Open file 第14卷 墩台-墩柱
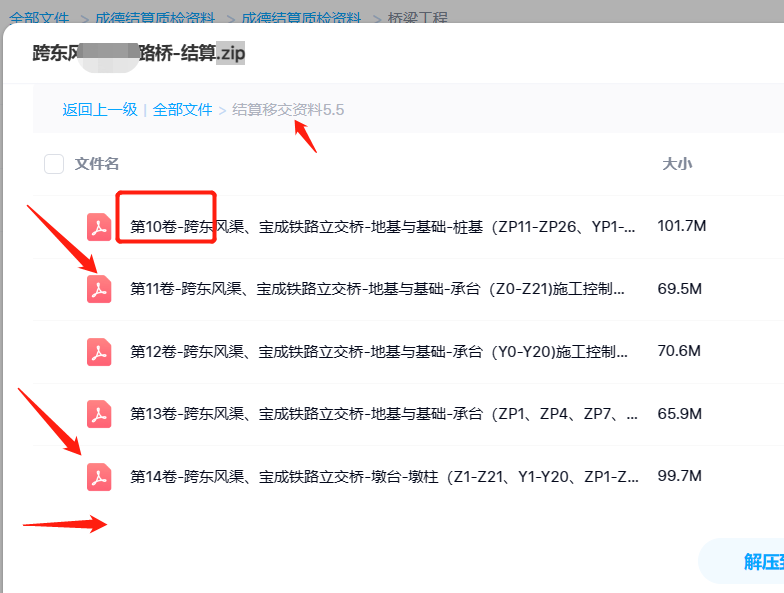Screen dimensions: 784x593 (x=384, y=477)
